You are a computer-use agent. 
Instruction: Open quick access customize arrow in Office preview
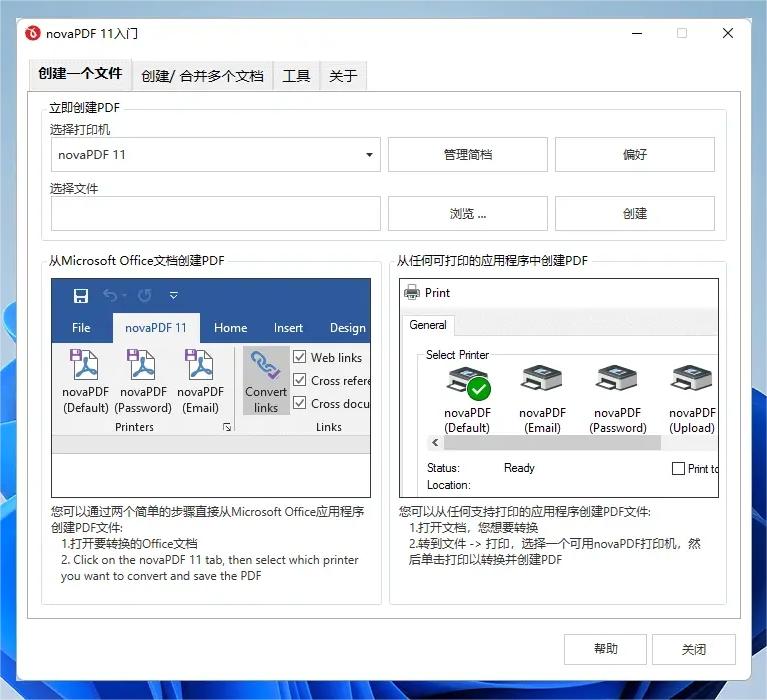(174, 295)
